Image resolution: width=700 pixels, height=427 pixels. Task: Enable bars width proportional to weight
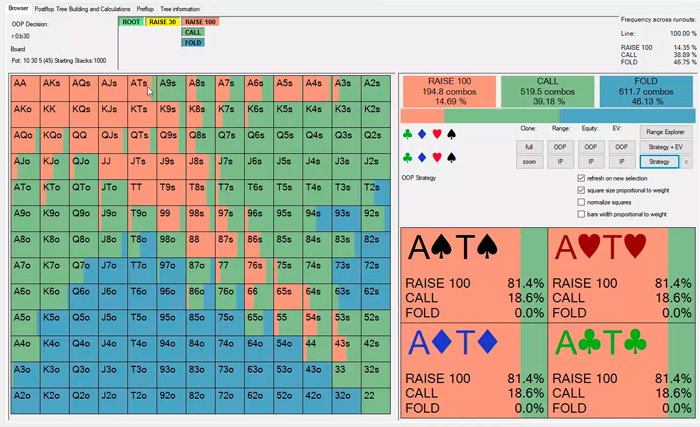pos(582,214)
